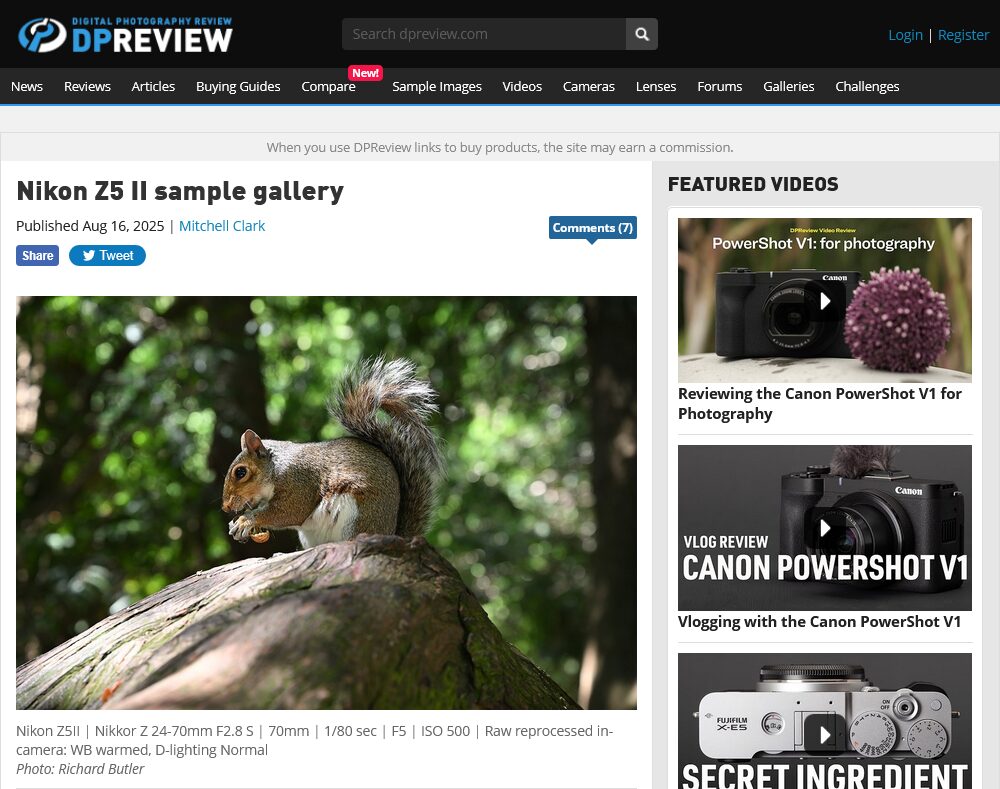Click the affiliate commission disclosure text

(x=500, y=147)
